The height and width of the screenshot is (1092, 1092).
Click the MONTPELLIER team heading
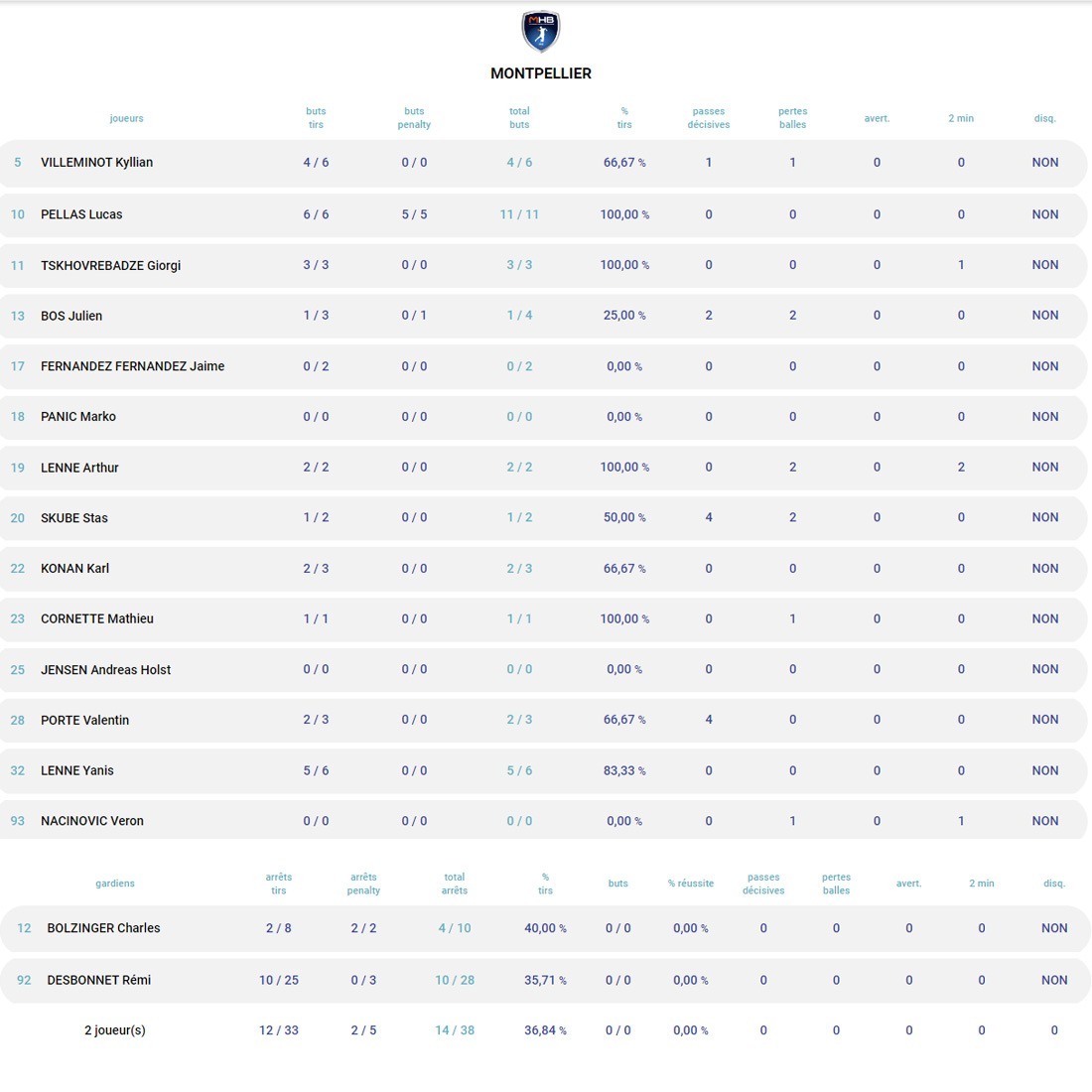541,73
